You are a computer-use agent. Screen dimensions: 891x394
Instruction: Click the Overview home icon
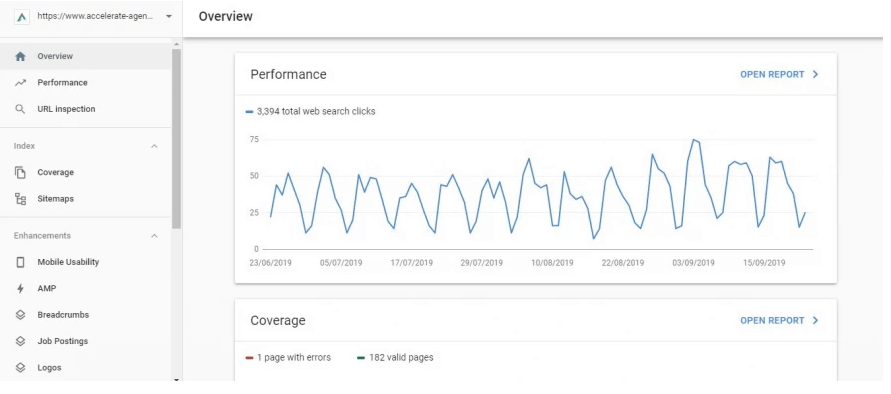pos(20,56)
